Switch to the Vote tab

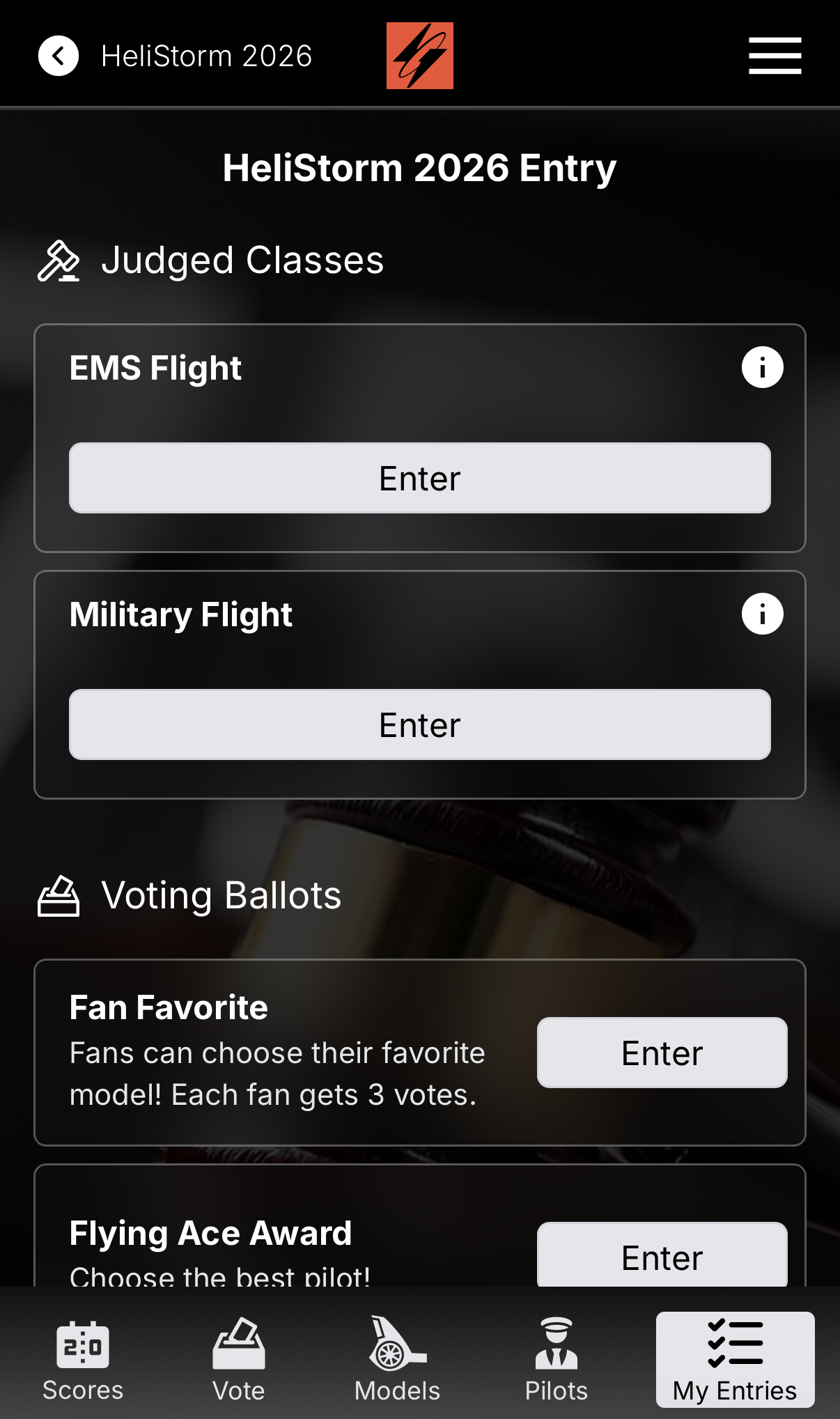coord(238,1360)
